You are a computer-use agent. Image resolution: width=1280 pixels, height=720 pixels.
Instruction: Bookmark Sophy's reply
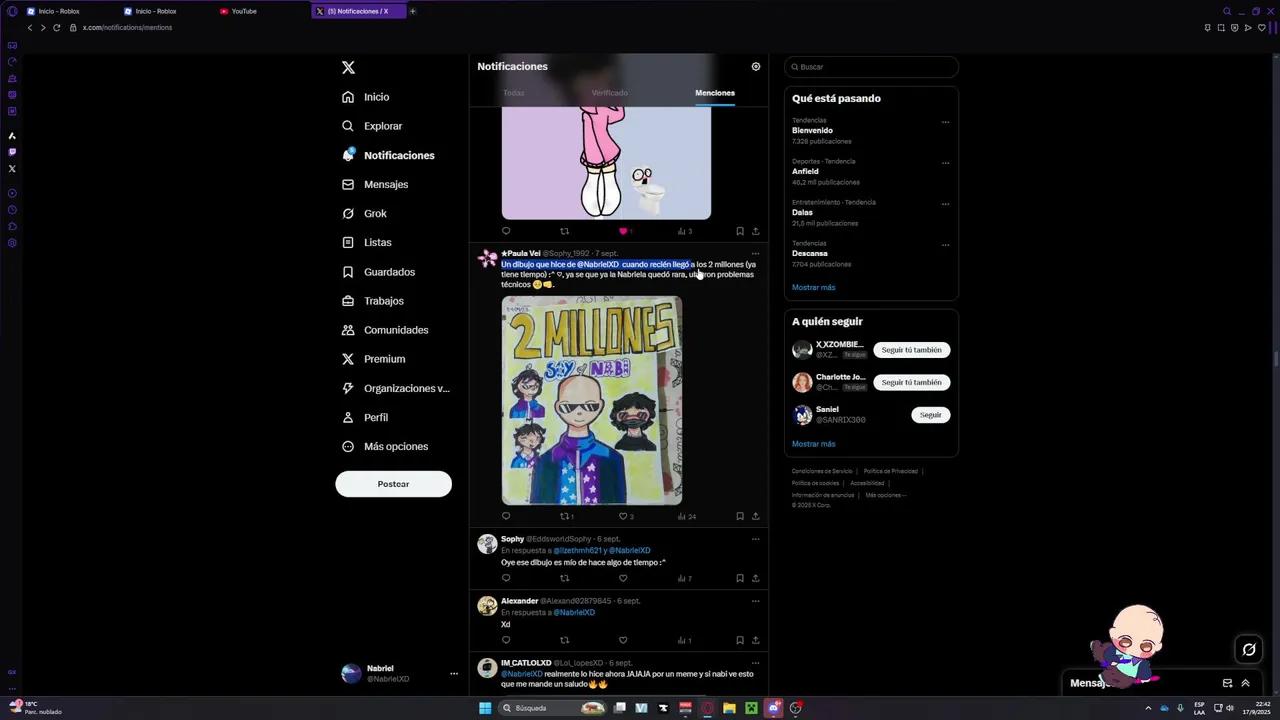(x=740, y=578)
